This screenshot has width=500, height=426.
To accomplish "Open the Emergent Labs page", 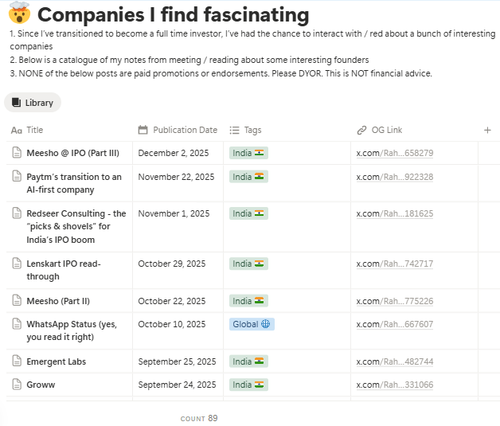I will [x=56, y=361].
